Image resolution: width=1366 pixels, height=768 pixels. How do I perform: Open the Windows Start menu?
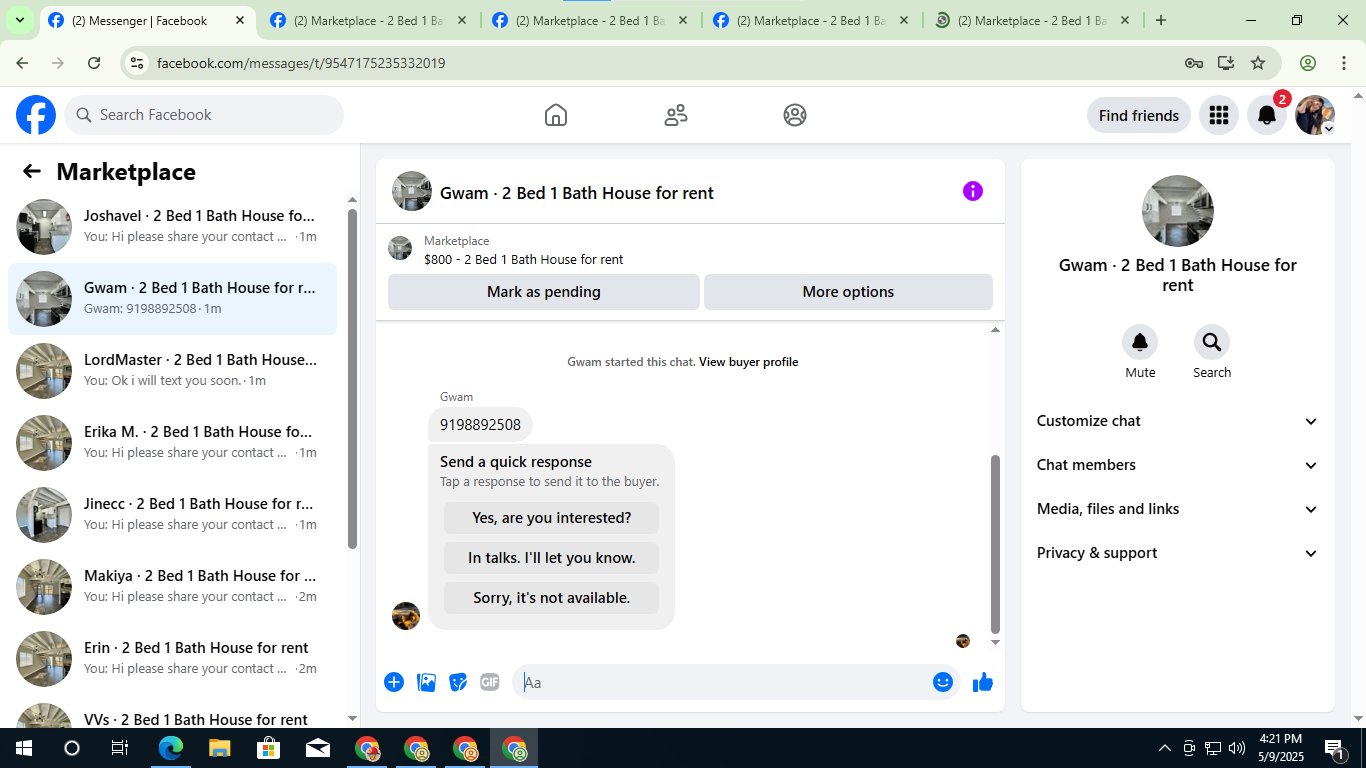[23, 748]
